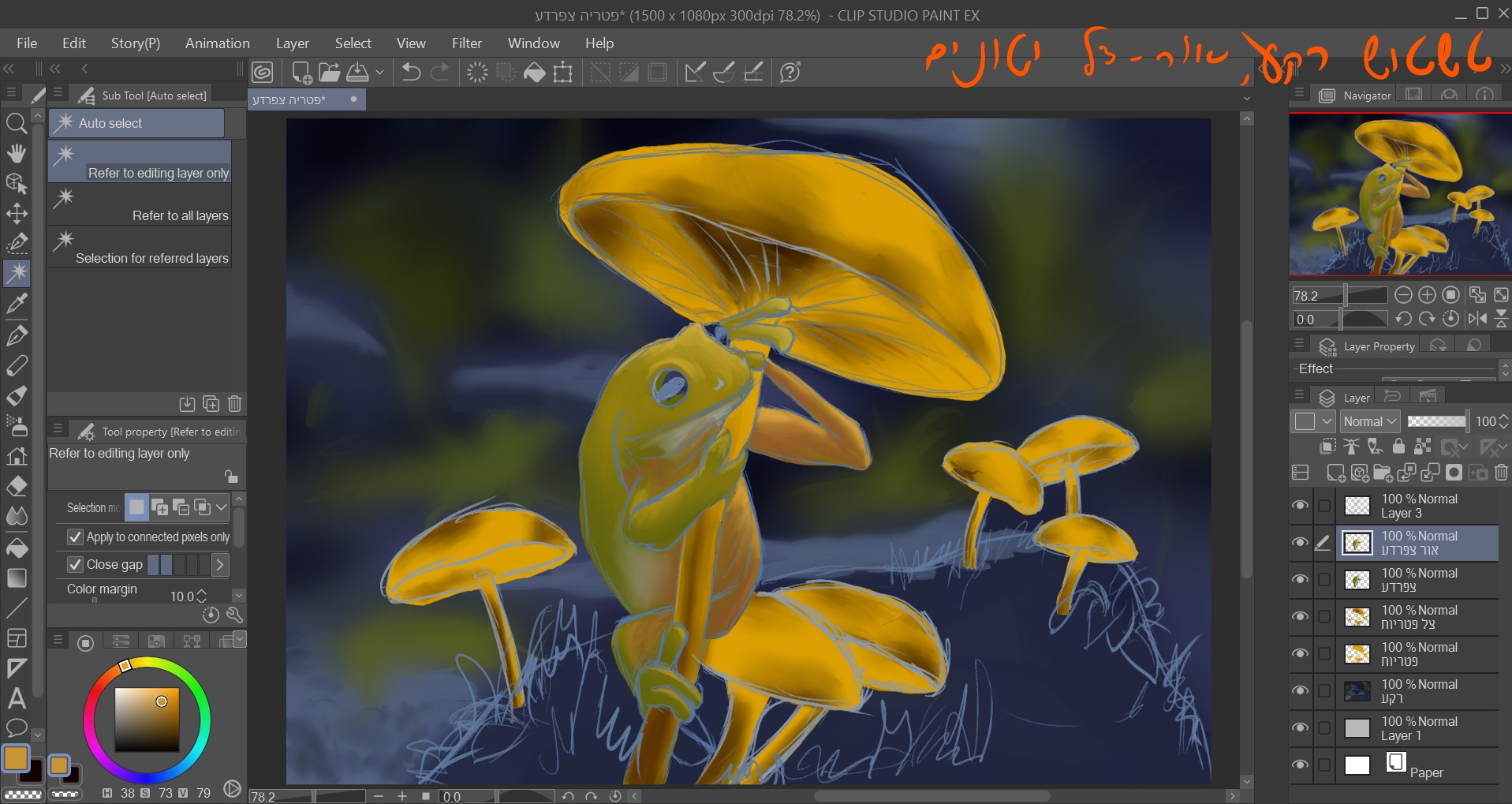
Task: Flip the navigator view horizontally
Action: [1477, 319]
